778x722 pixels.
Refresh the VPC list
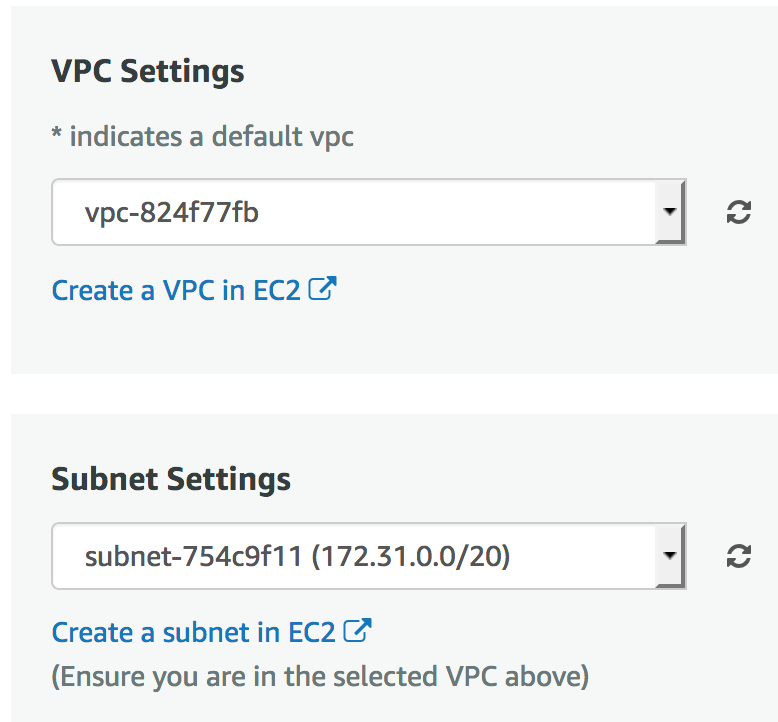(x=738, y=212)
